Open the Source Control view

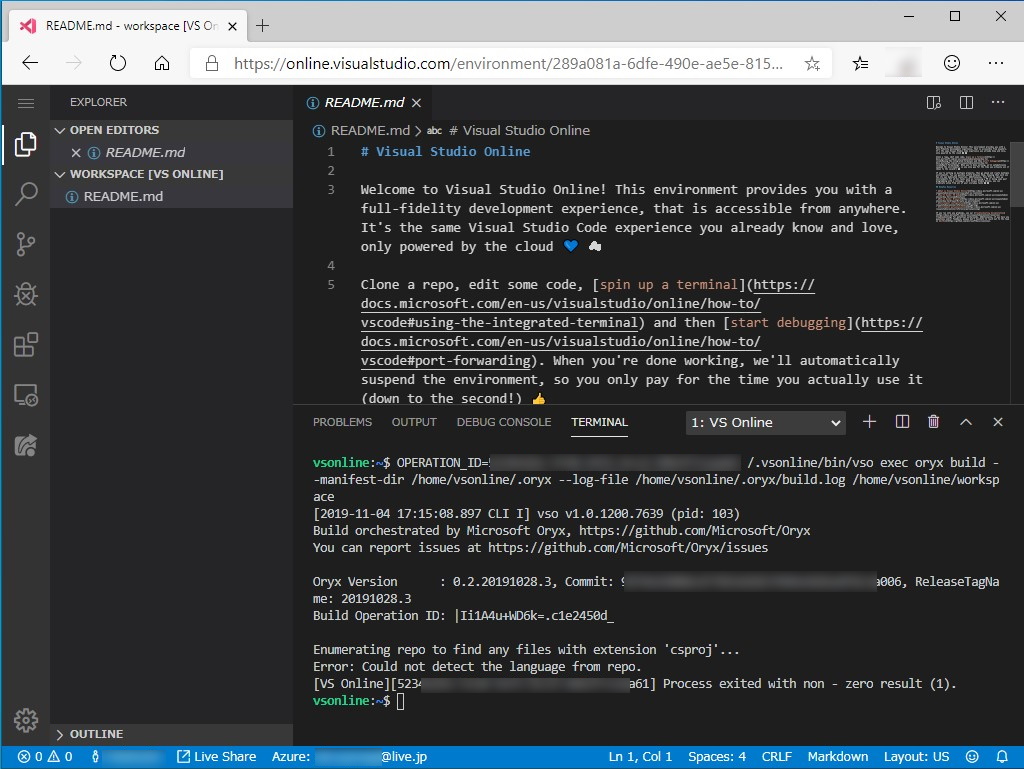coord(26,244)
